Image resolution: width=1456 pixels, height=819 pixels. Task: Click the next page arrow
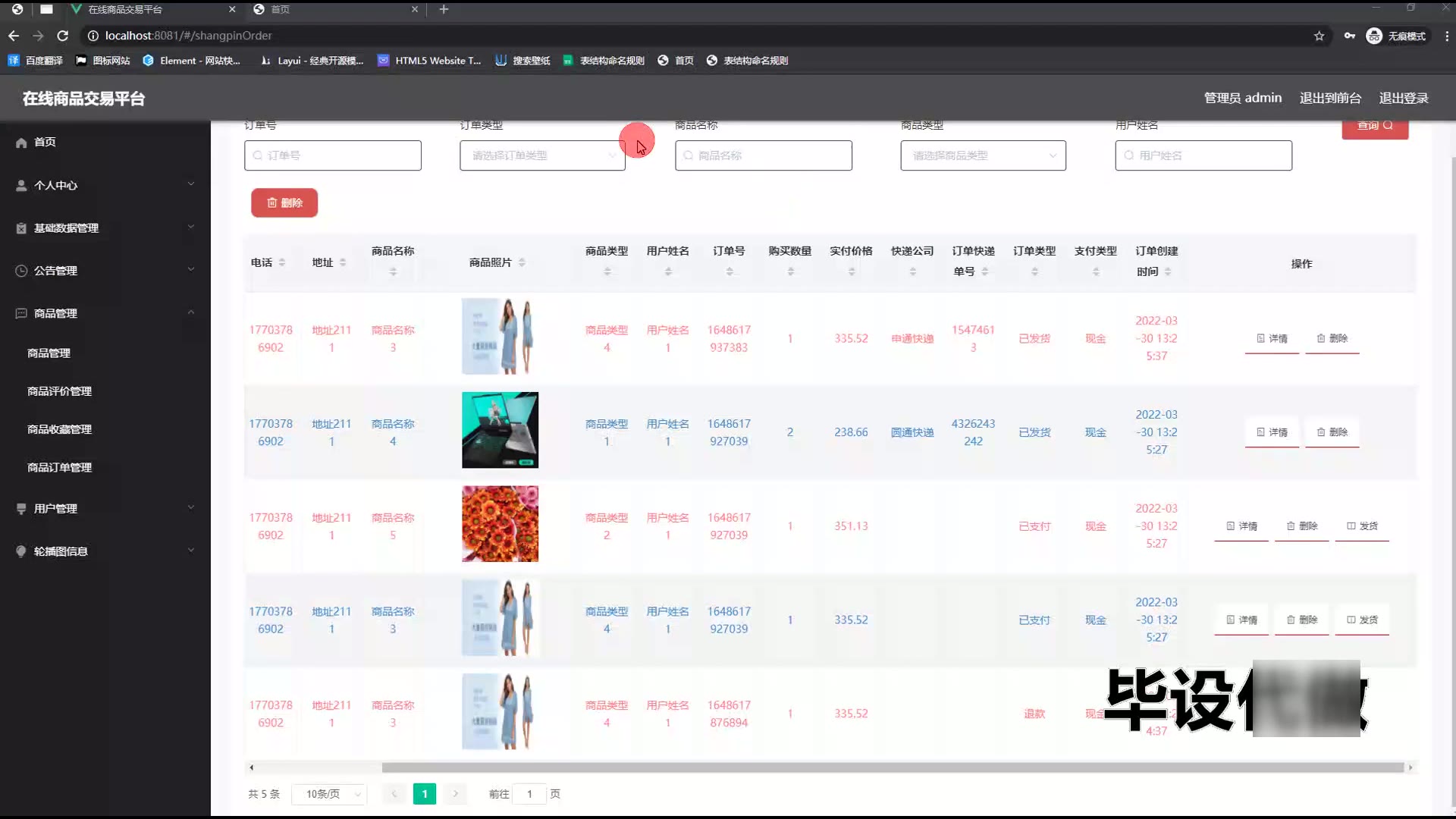456,794
